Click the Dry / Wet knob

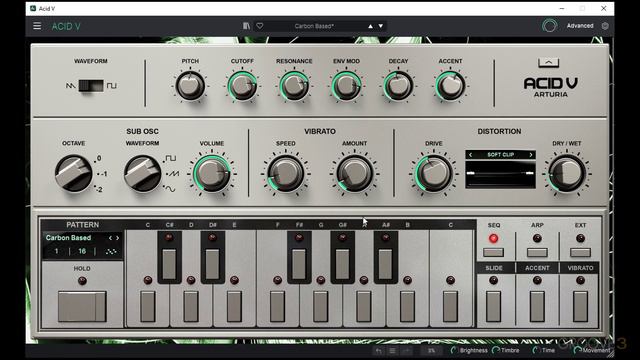567,173
